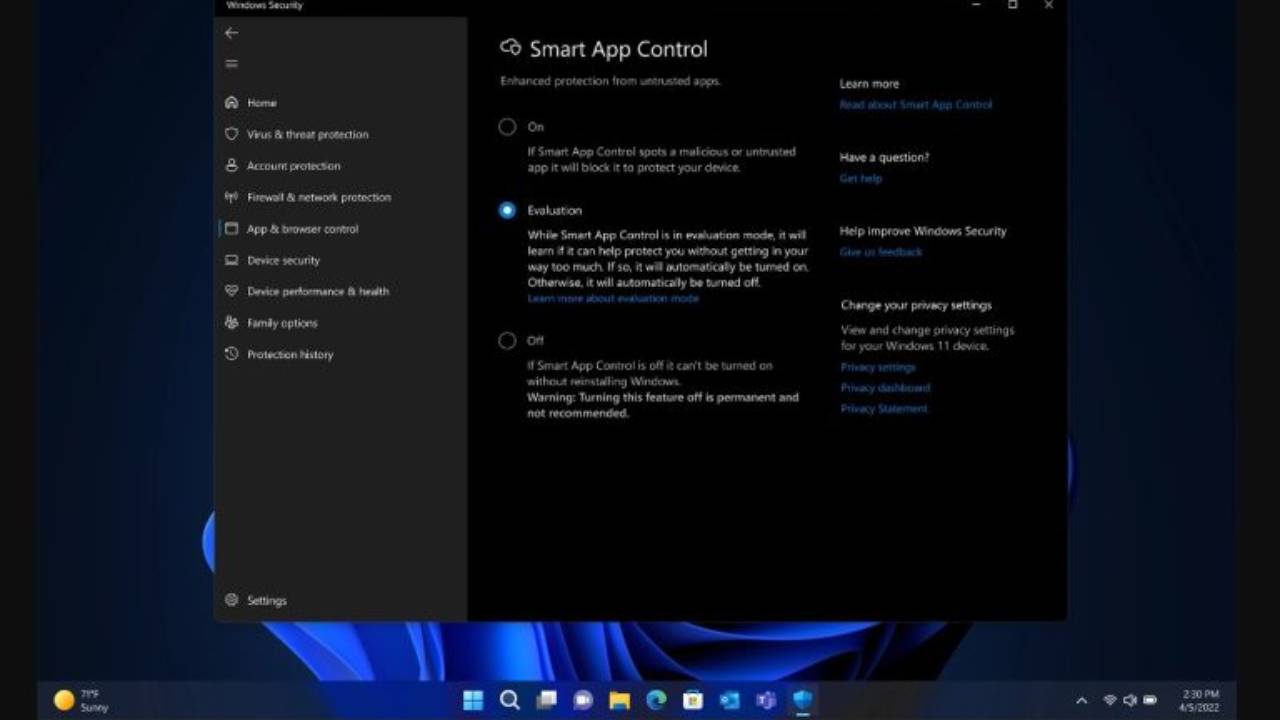Image resolution: width=1280 pixels, height=720 pixels.
Task: Click the Home house icon
Action: [232, 102]
